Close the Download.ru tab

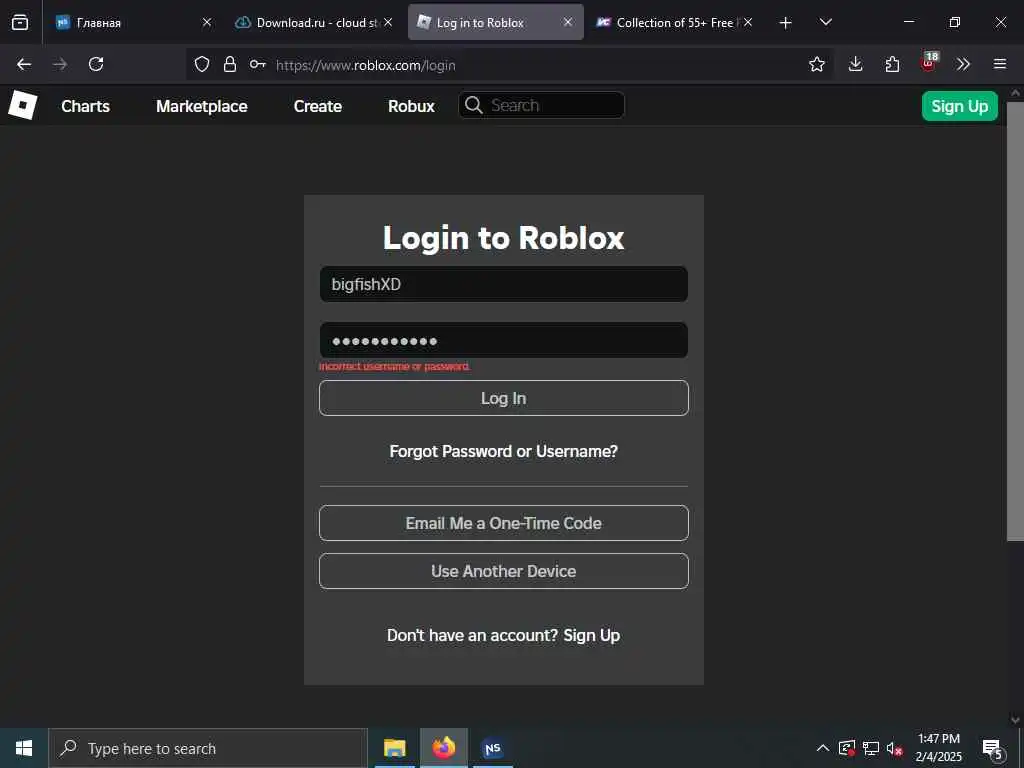click(x=388, y=22)
